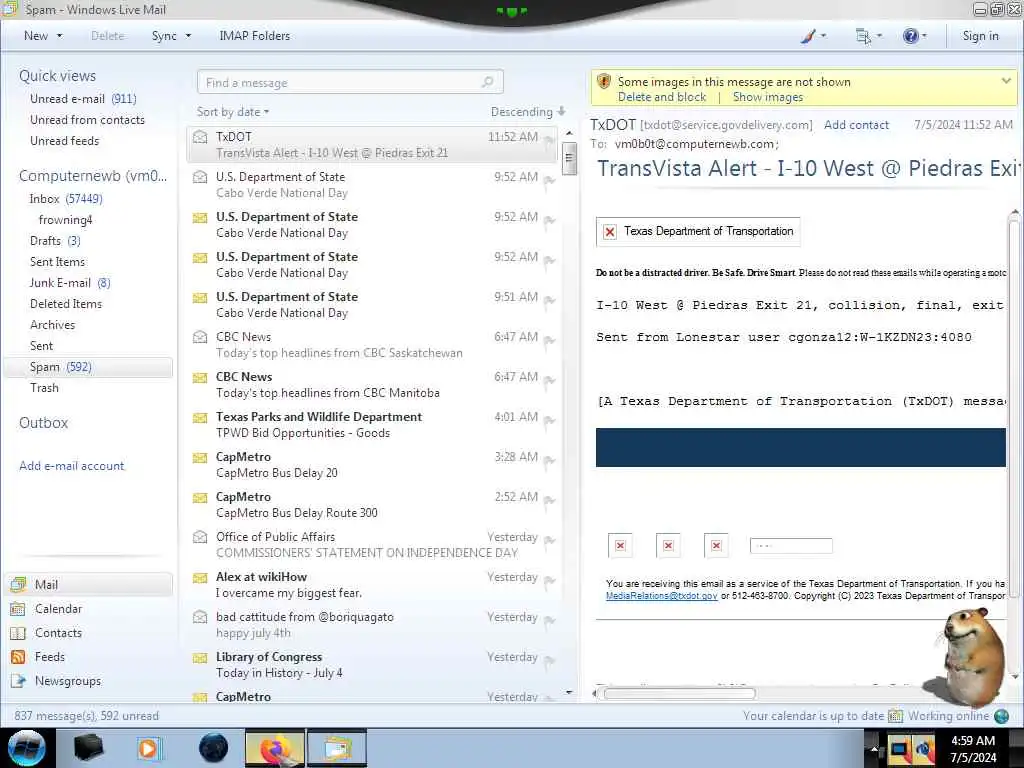
Task: Flag the Alex at wikiHow message
Action: click(549, 581)
